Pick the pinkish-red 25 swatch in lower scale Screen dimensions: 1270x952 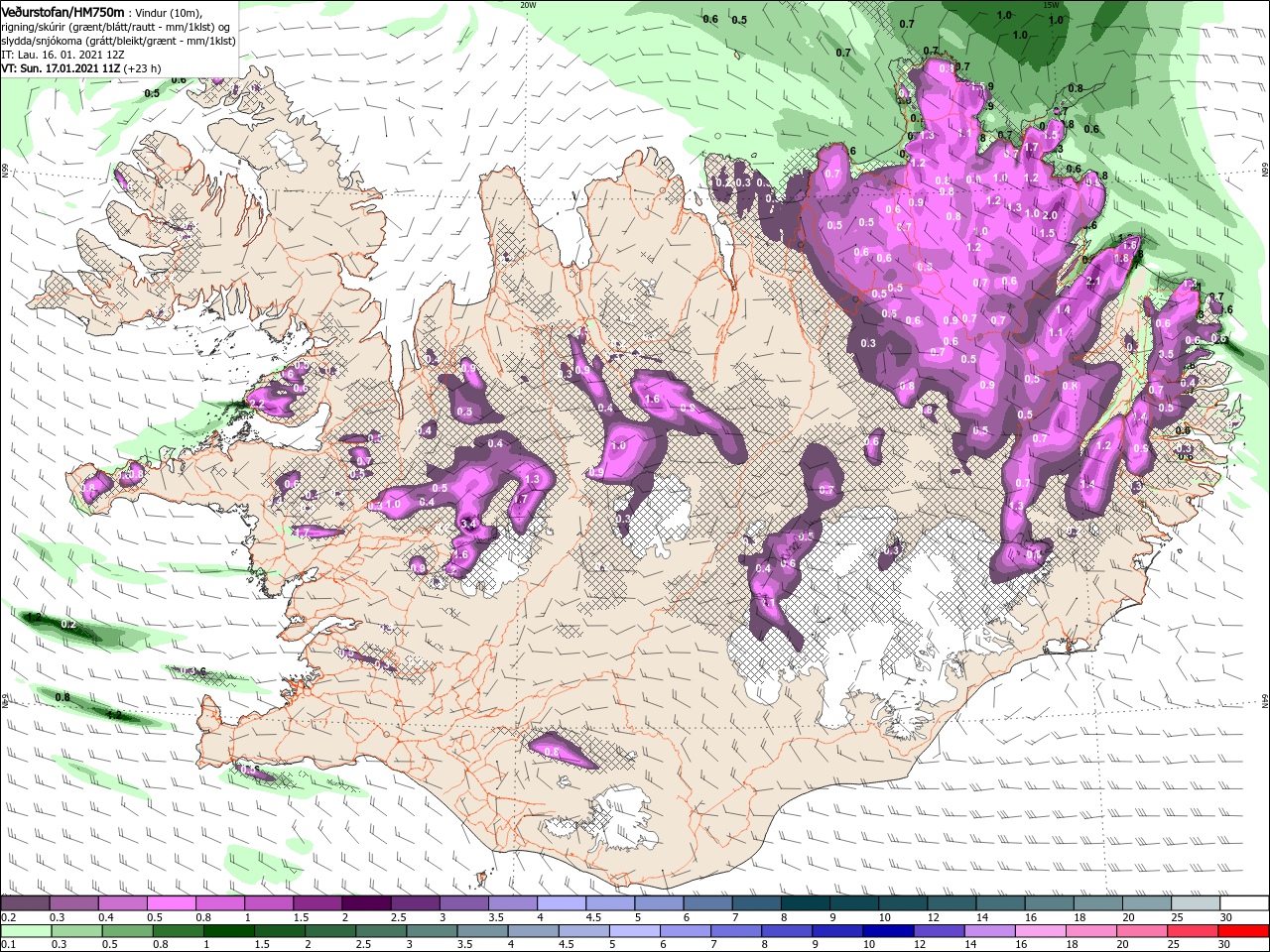pos(1195,931)
